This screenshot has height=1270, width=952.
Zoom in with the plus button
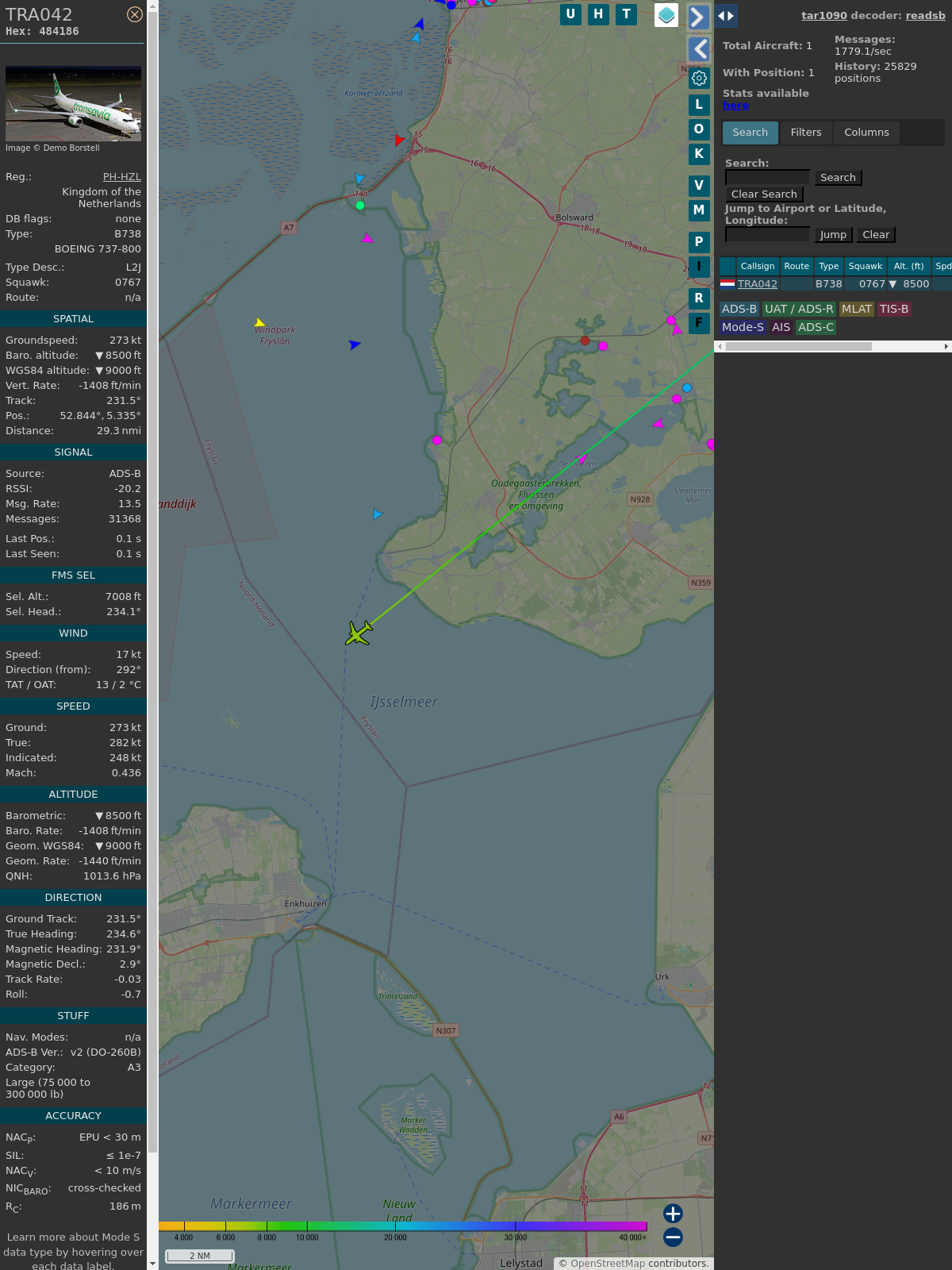tap(673, 1214)
